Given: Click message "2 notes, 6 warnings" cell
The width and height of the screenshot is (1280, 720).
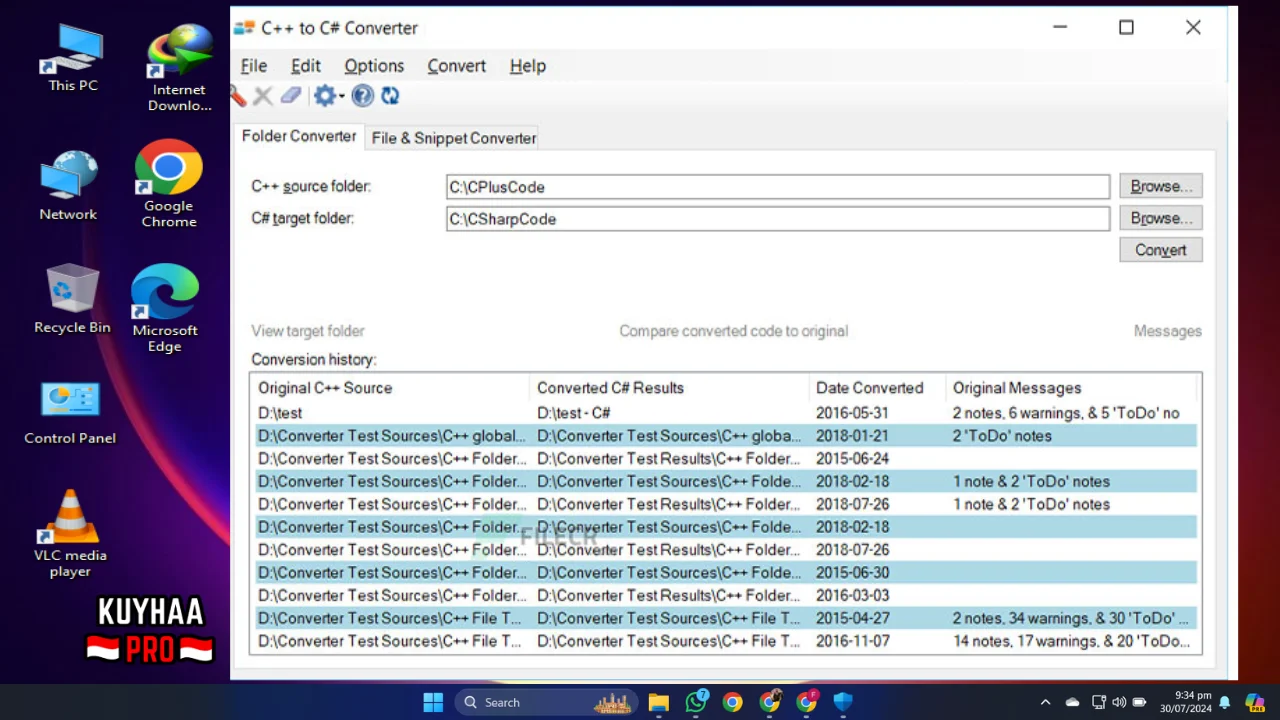Looking at the screenshot, I should click(x=1066, y=413).
